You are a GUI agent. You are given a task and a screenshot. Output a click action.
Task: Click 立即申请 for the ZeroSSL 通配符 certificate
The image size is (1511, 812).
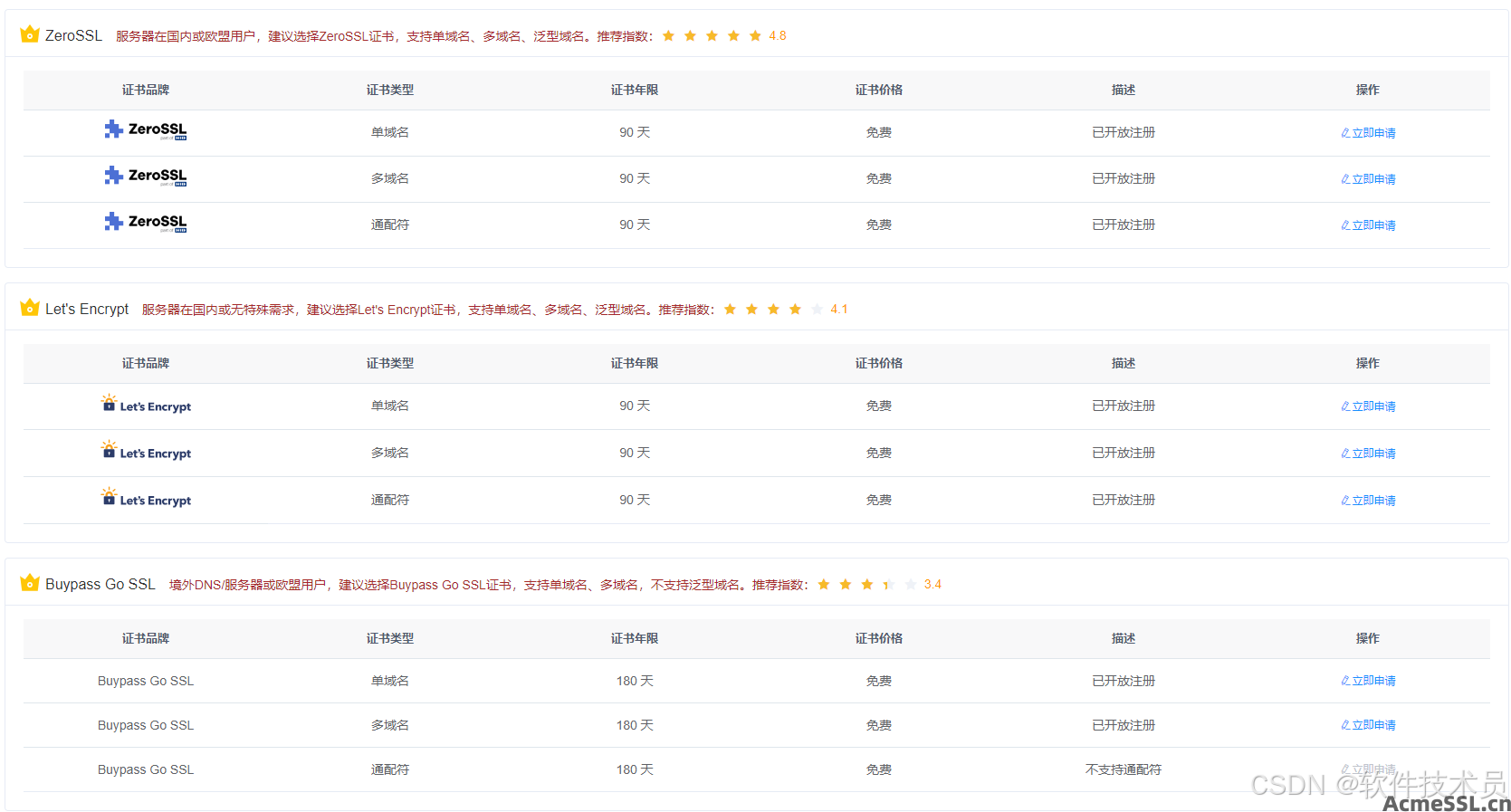pos(1368,225)
